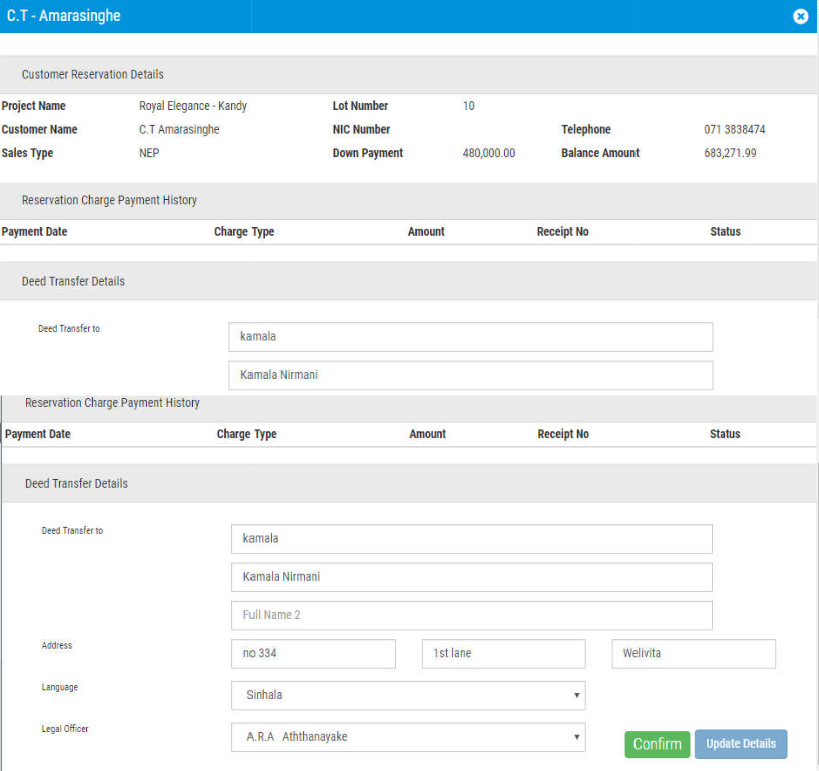Click the NEP sales type value
Screen dimensions: 819x771
[149, 154]
